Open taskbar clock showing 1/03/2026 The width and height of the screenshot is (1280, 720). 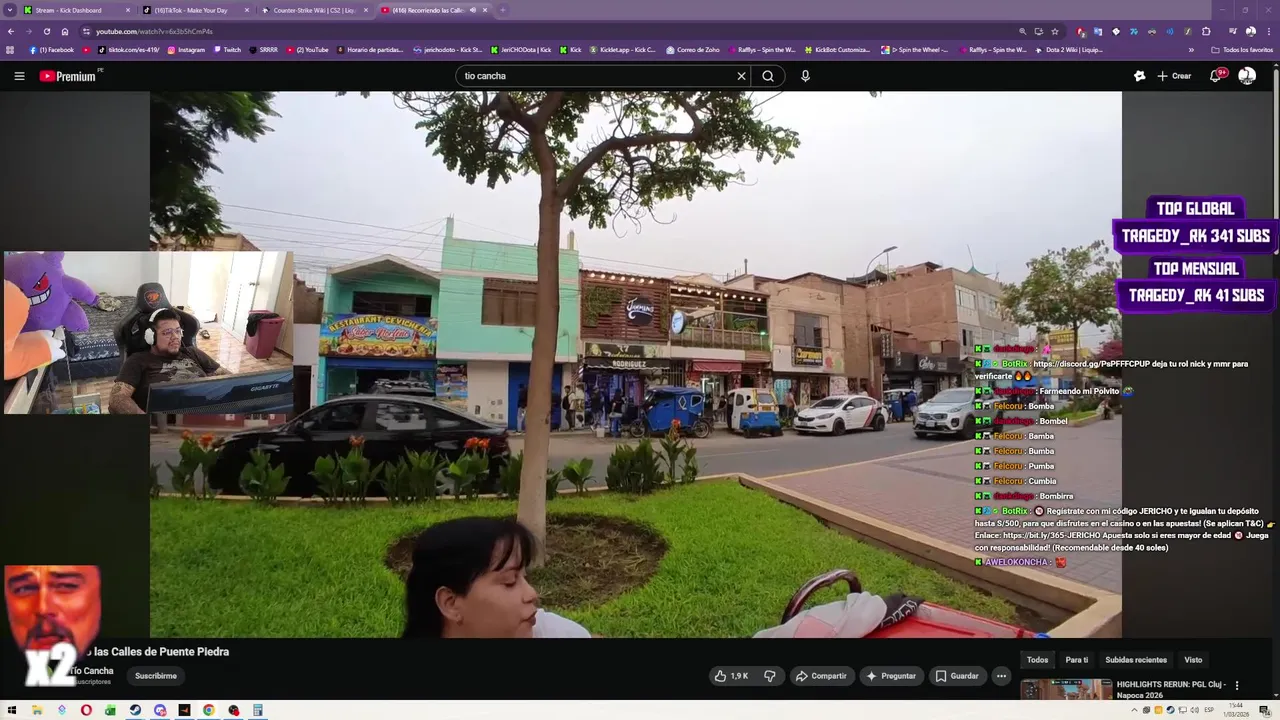tap(1236, 710)
